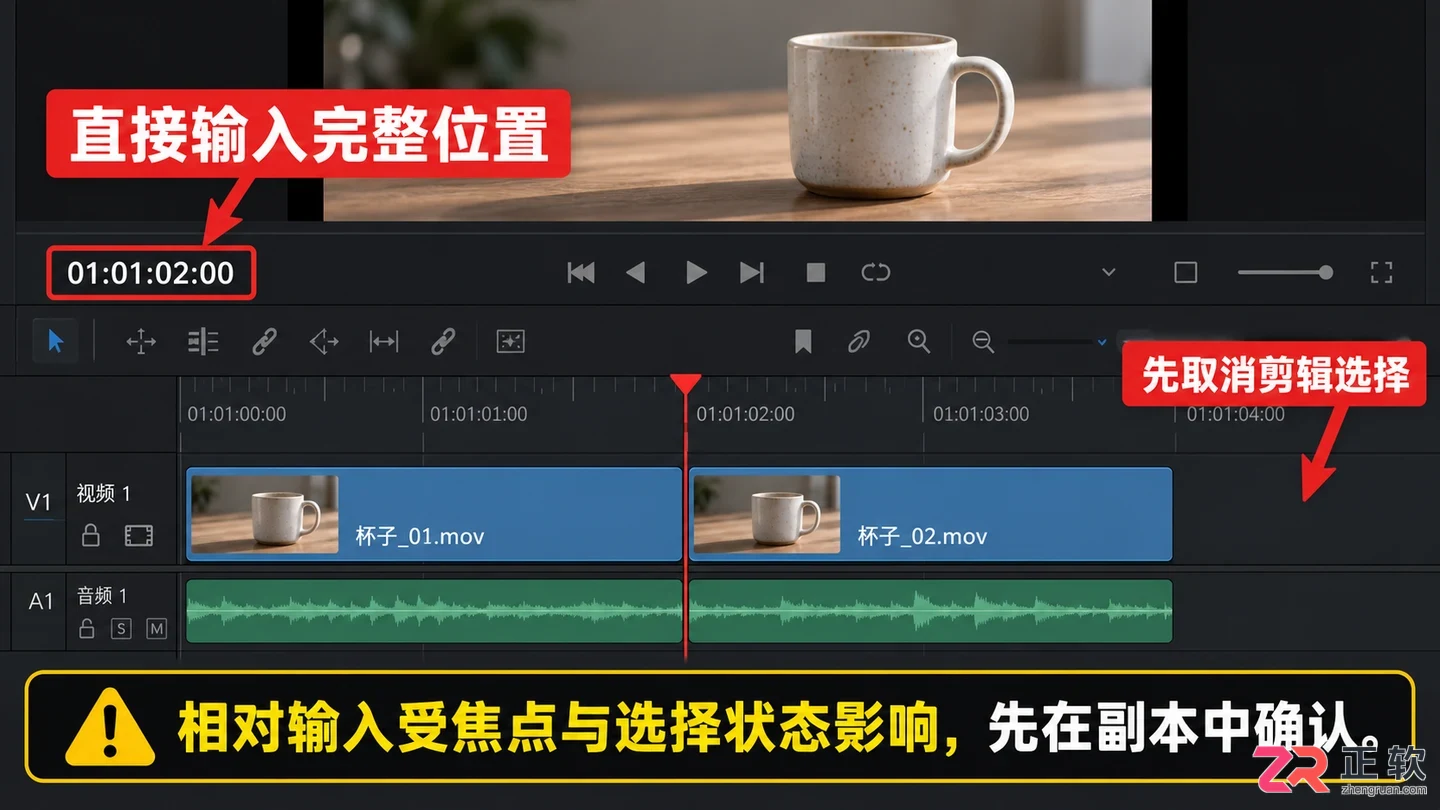This screenshot has width=1440, height=810.
Task: Choose the four-way move arrows tool
Action: tap(141, 342)
